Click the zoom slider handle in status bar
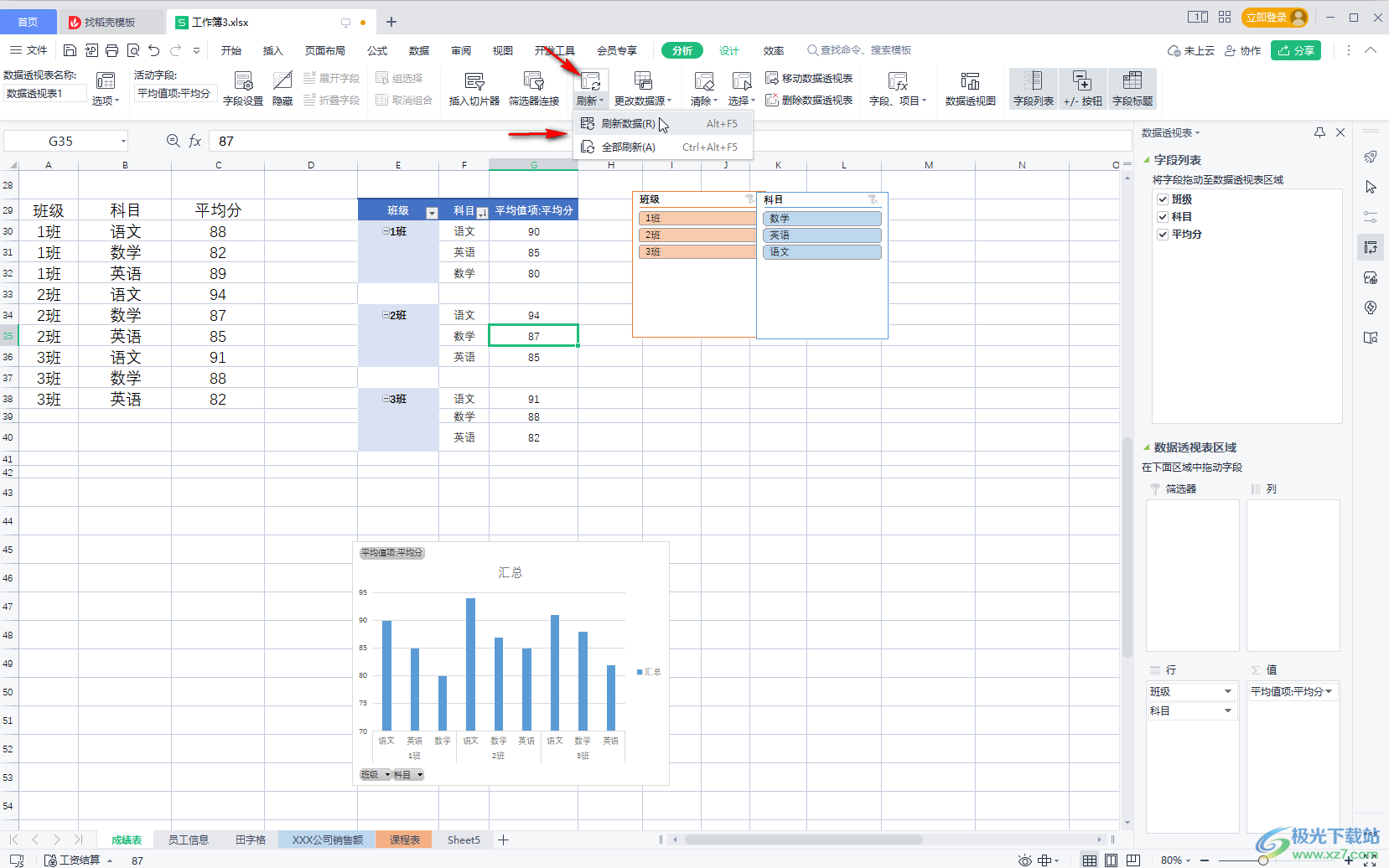Image resolution: width=1389 pixels, height=868 pixels. coord(1262,860)
